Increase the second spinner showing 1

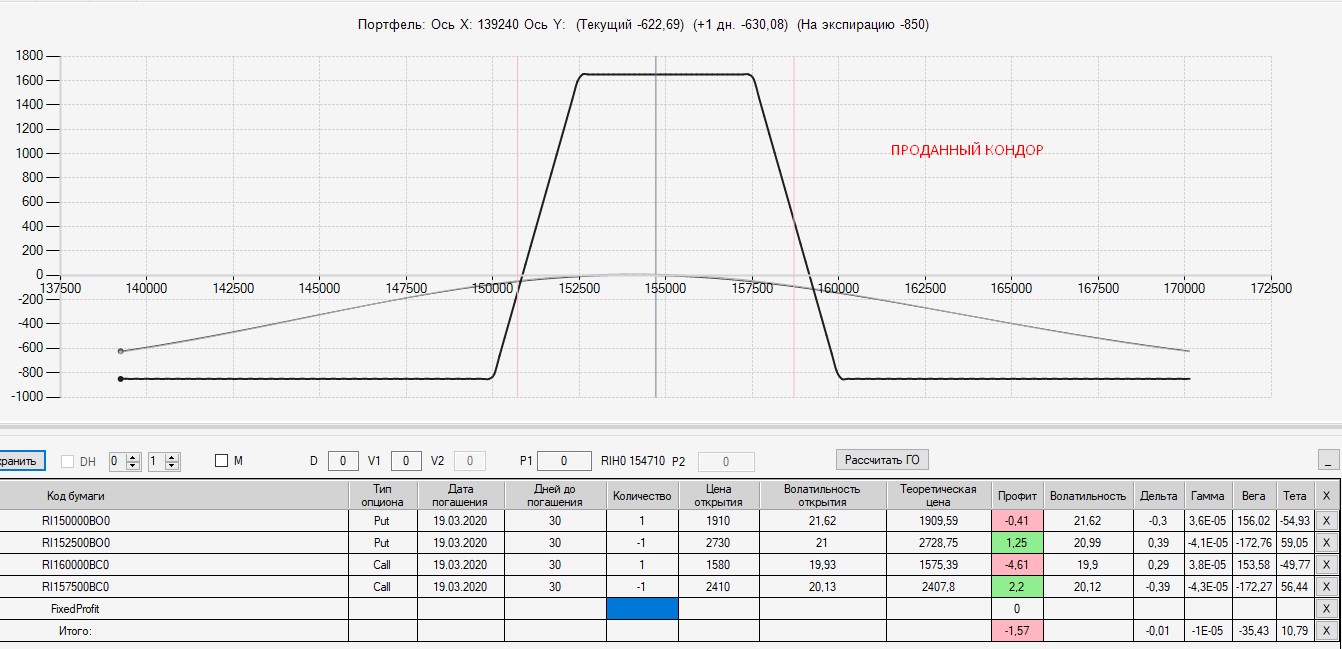[x=172, y=457]
